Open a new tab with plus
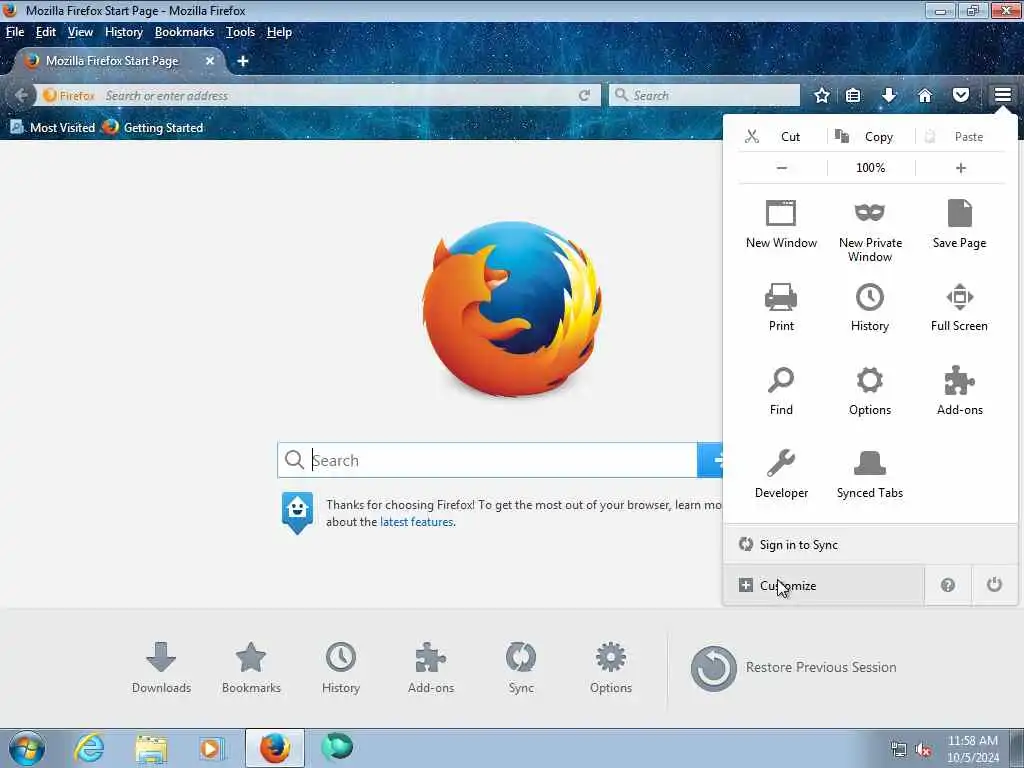 point(243,61)
